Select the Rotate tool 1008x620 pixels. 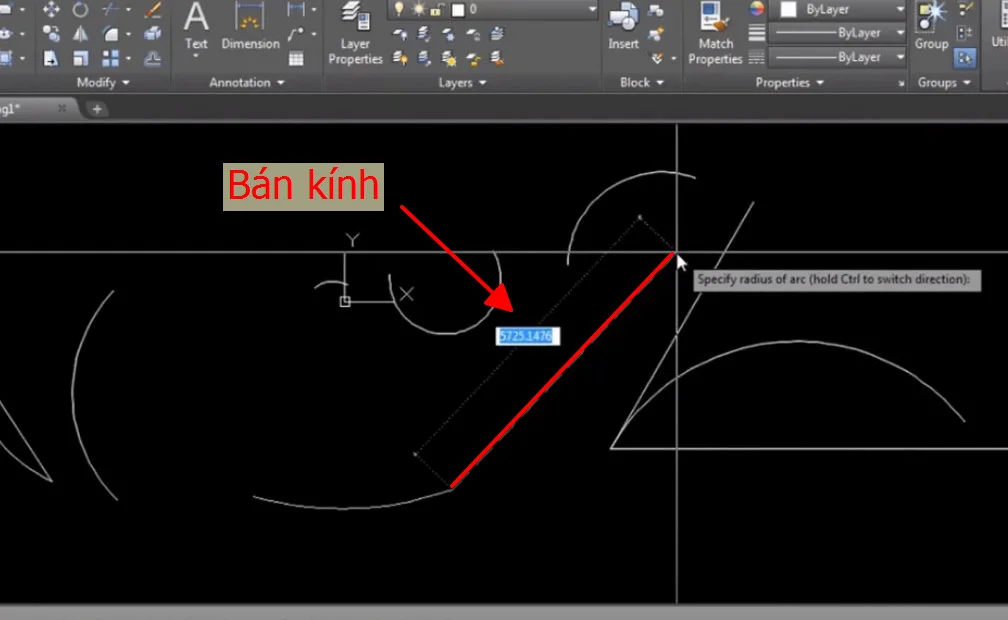(x=80, y=9)
